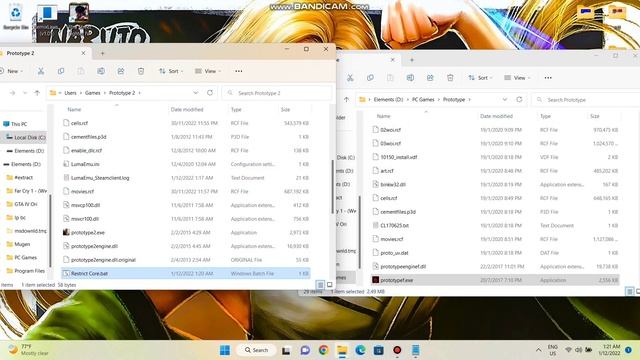
Task: Select prototype2.exe file
Action: tap(186, 232)
